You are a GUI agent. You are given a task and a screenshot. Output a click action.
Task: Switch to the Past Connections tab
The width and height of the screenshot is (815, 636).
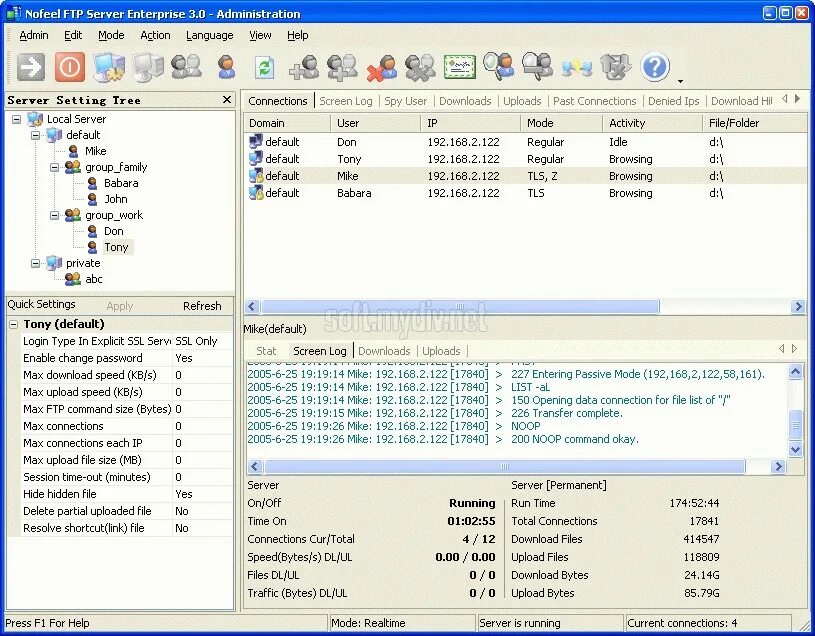(594, 101)
